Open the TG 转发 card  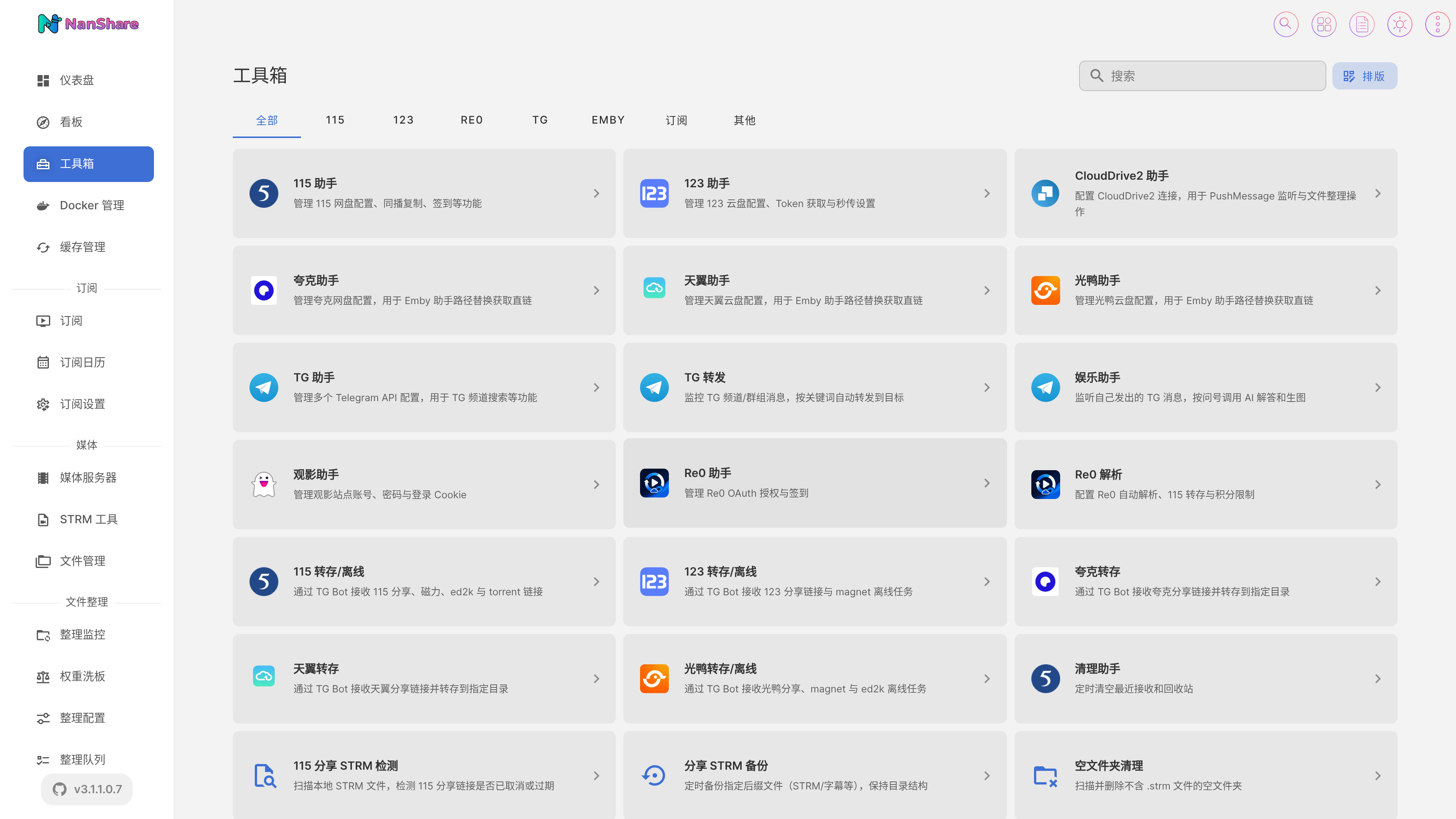[814, 388]
